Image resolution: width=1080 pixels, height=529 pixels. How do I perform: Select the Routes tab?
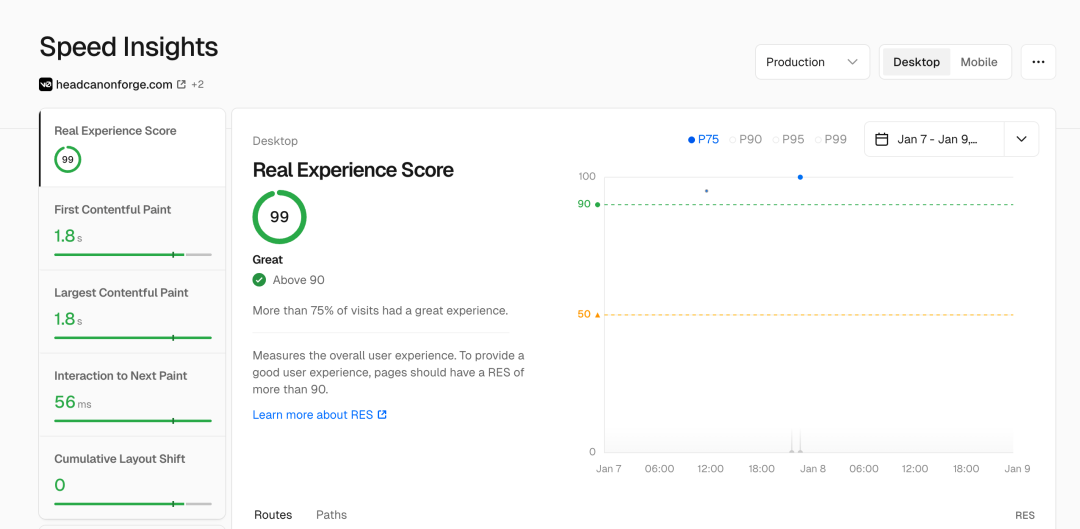point(273,515)
